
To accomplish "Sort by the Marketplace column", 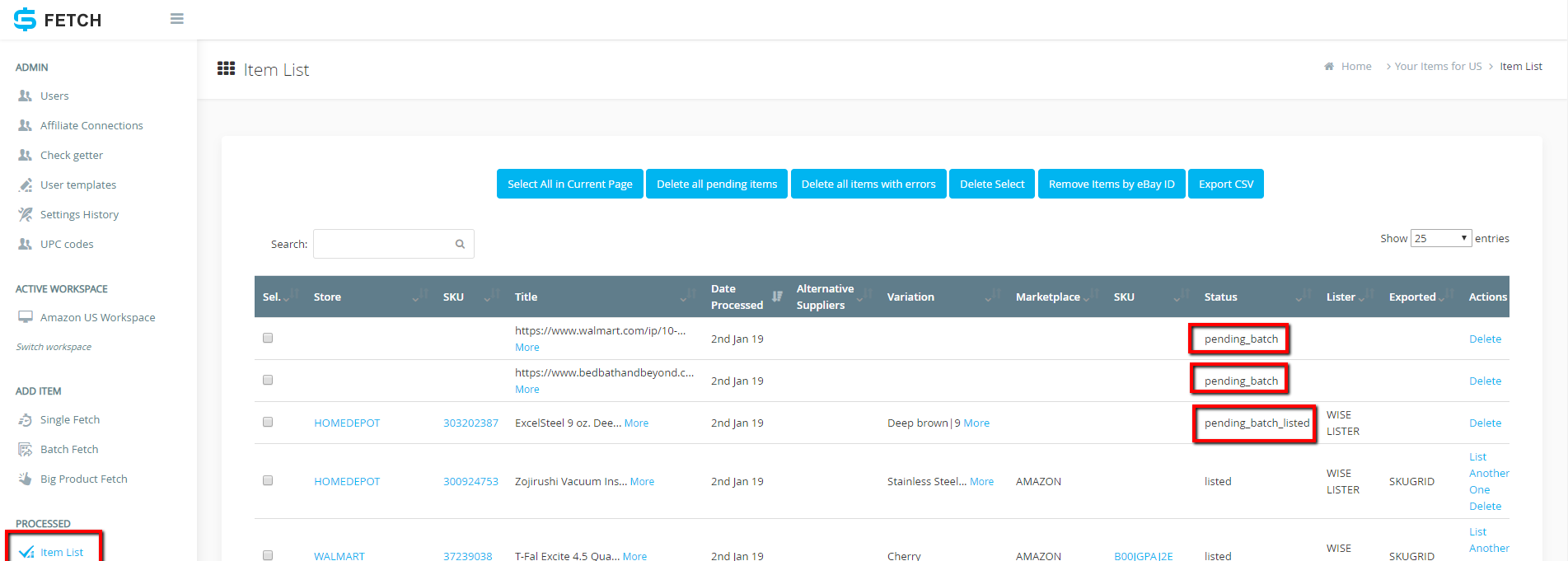I will pos(1056,297).
